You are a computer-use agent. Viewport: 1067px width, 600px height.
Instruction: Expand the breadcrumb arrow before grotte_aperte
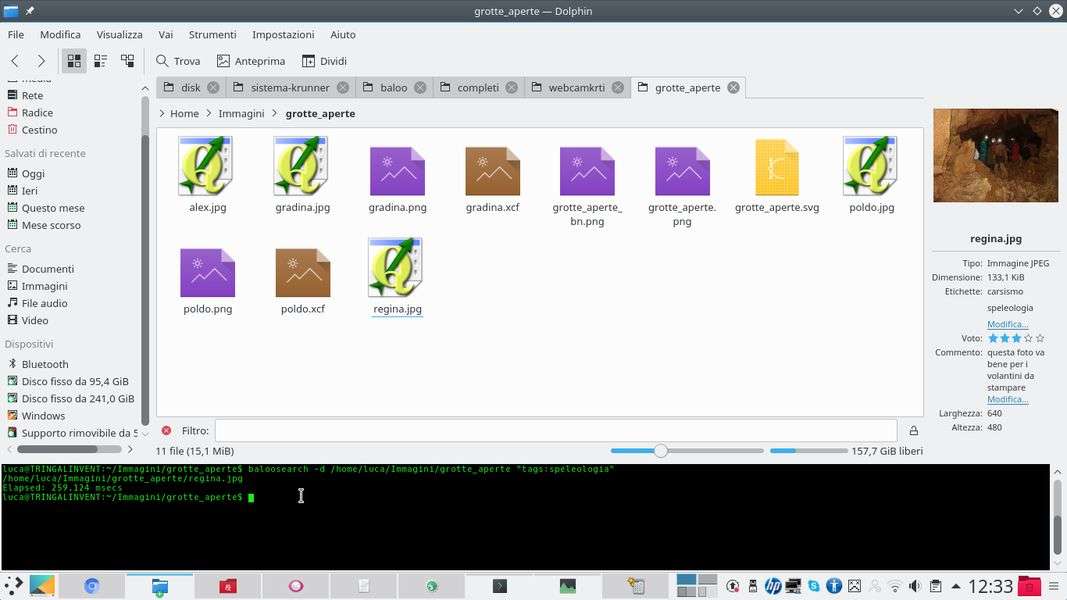pos(275,114)
